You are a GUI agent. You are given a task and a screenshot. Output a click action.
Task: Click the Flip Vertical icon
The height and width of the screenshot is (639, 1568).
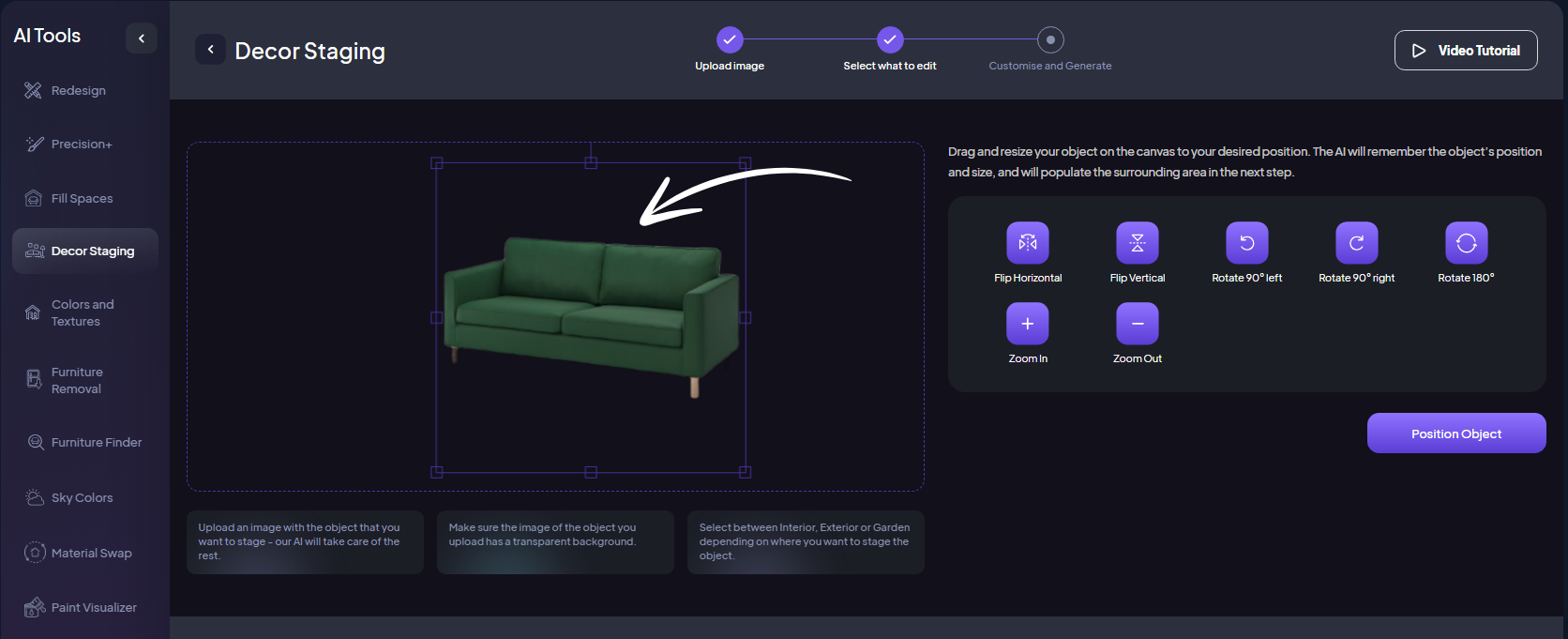(1137, 243)
